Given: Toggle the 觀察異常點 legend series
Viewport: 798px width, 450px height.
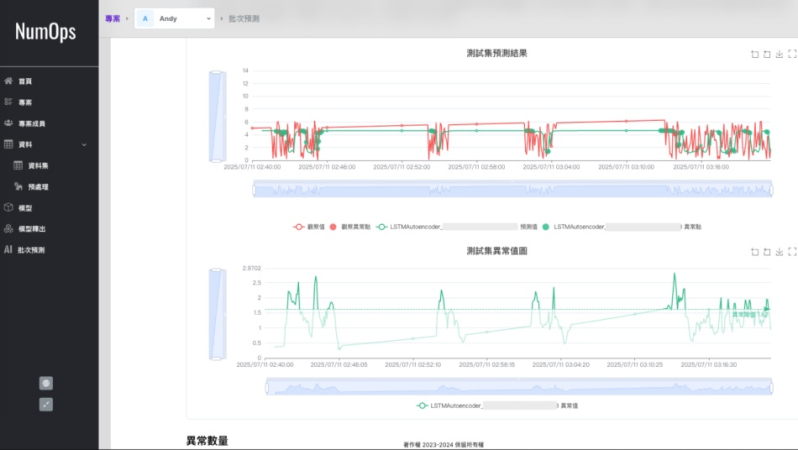Looking at the screenshot, I should coord(350,227).
